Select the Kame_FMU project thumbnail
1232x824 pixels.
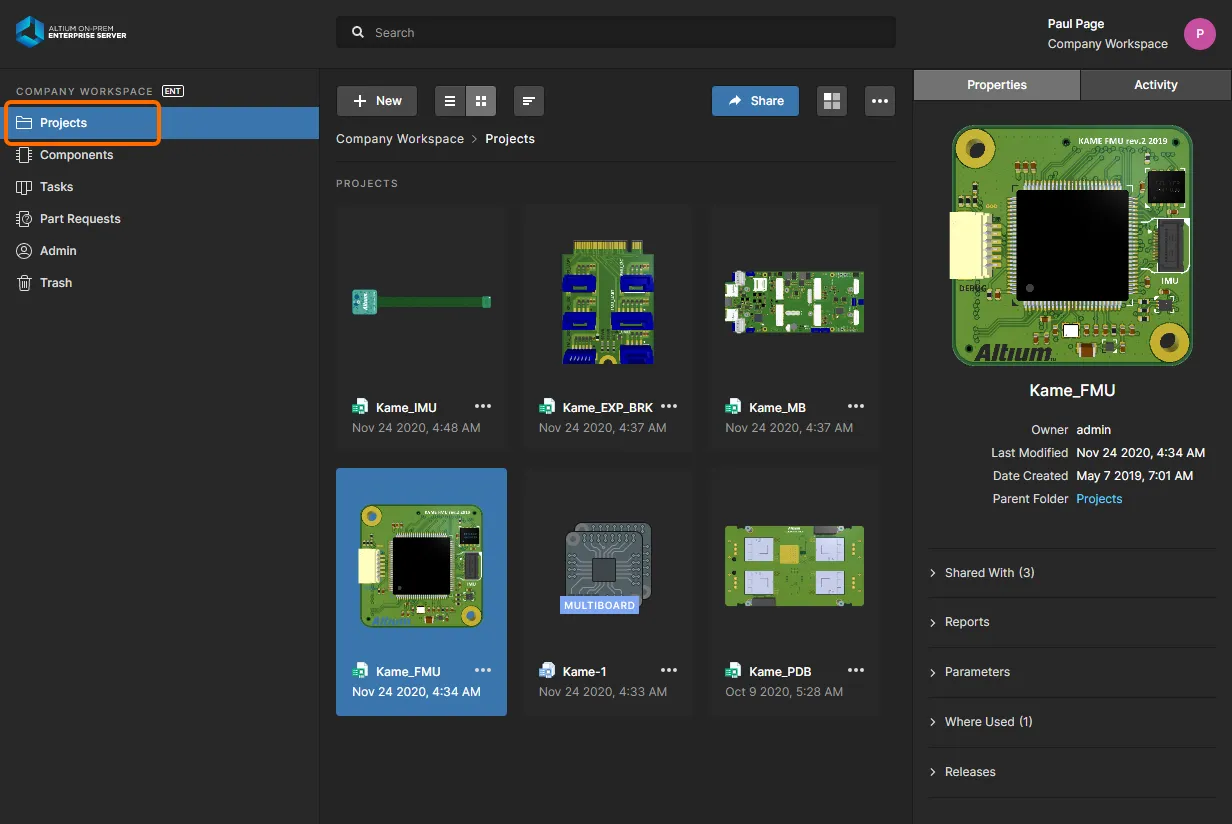click(x=422, y=565)
